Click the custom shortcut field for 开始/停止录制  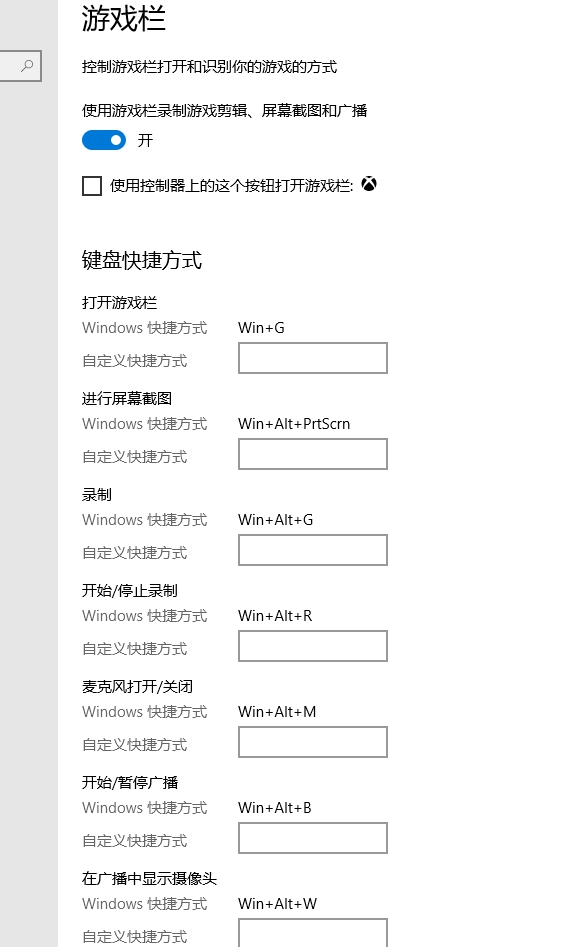point(313,646)
